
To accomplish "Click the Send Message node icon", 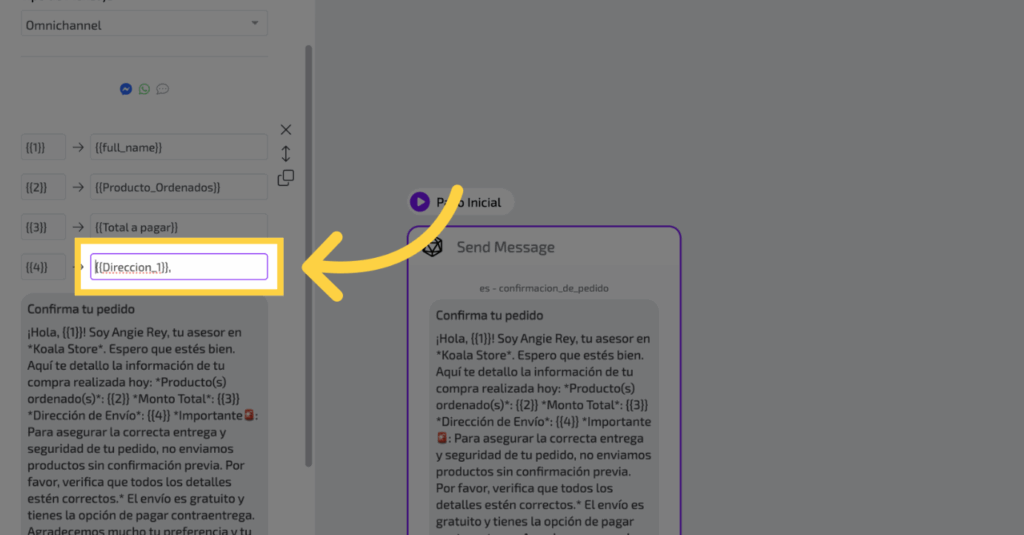I will 432,247.
